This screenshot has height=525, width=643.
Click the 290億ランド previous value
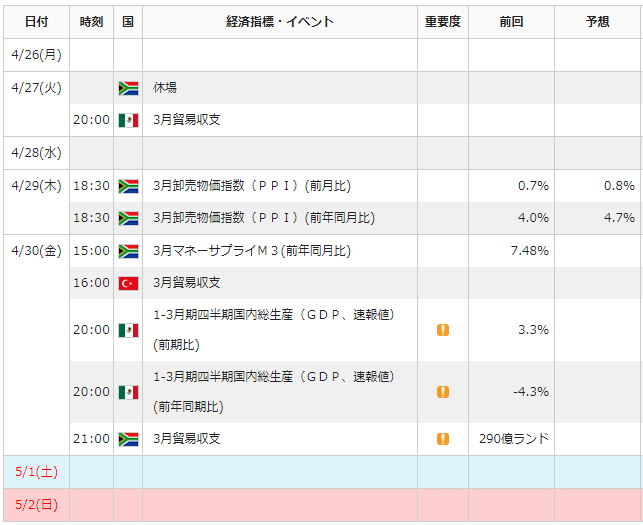514,439
